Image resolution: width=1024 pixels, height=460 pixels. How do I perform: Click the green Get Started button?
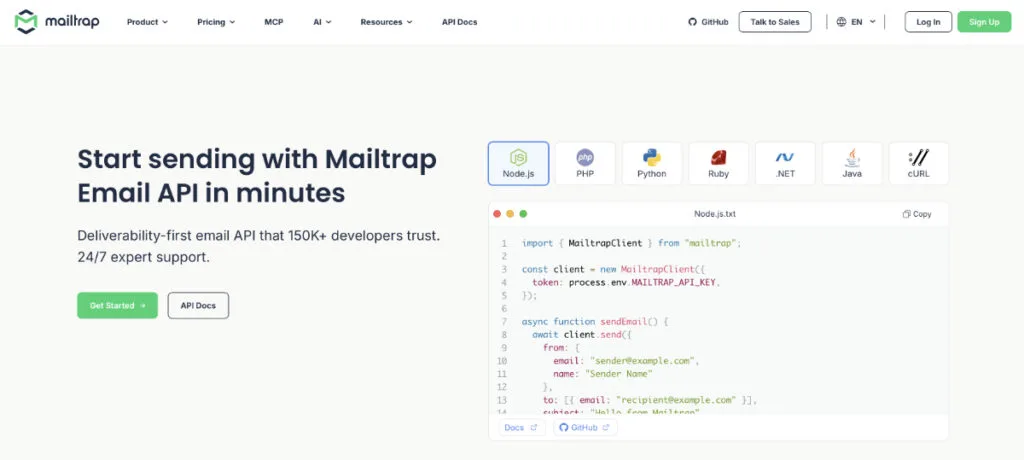[118, 305]
